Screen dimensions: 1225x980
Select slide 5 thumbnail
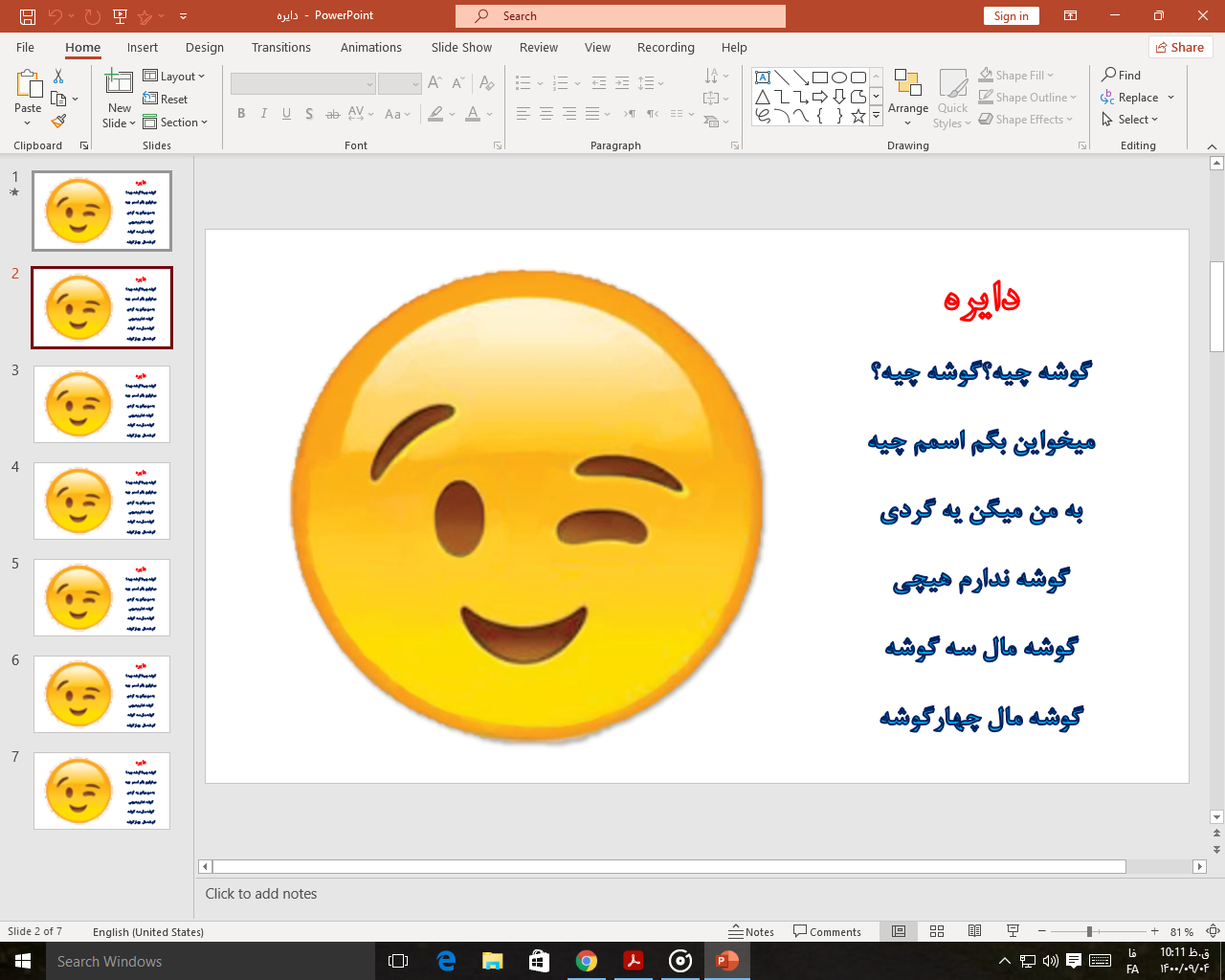pos(101,597)
